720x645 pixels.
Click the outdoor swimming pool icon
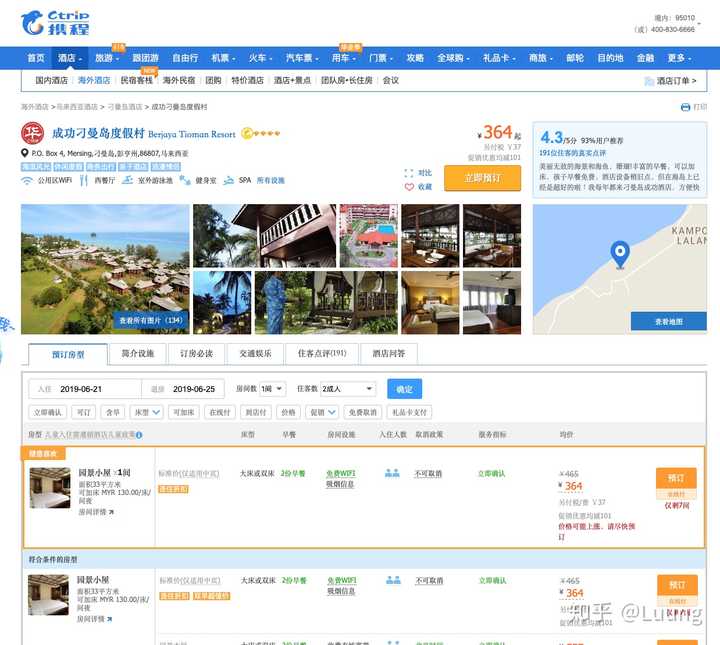(x=127, y=180)
